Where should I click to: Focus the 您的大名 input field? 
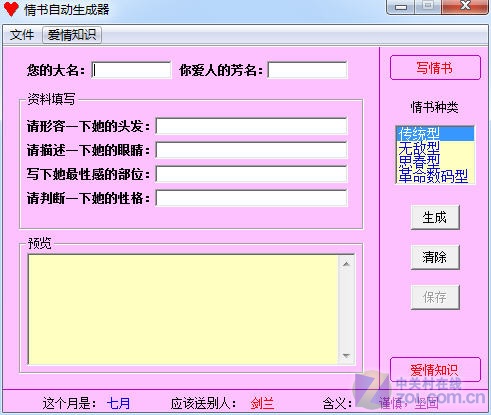click(131, 70)
